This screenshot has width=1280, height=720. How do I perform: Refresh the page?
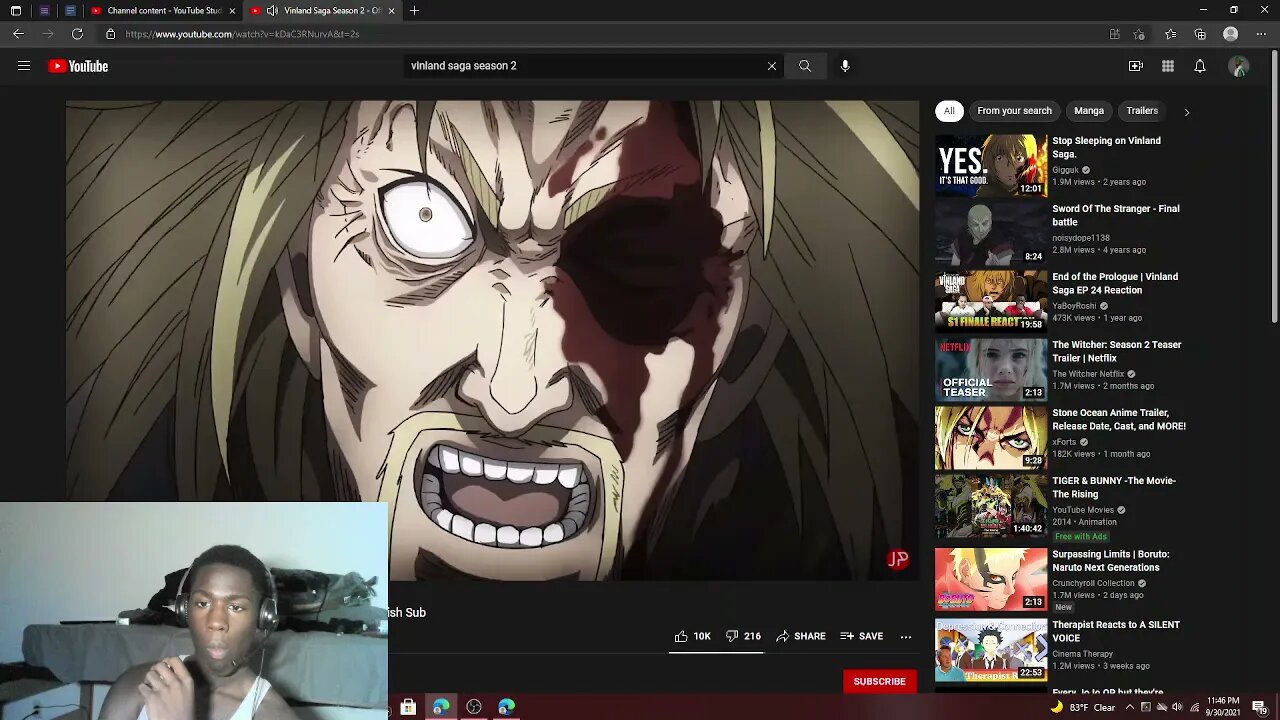click(x=77, y=34)
